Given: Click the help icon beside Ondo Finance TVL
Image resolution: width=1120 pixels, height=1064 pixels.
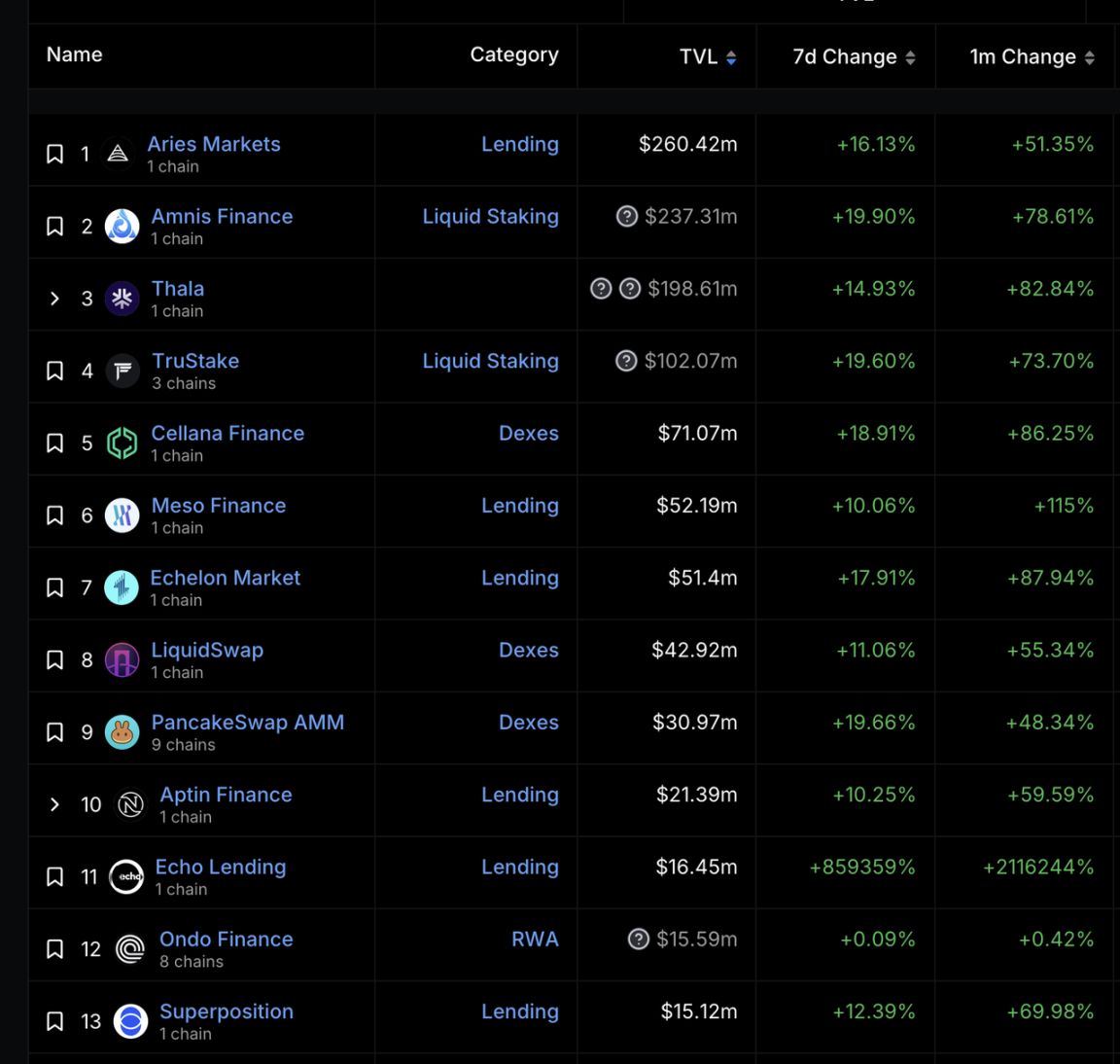Looking at the screenshot, I should coord(639,939).
